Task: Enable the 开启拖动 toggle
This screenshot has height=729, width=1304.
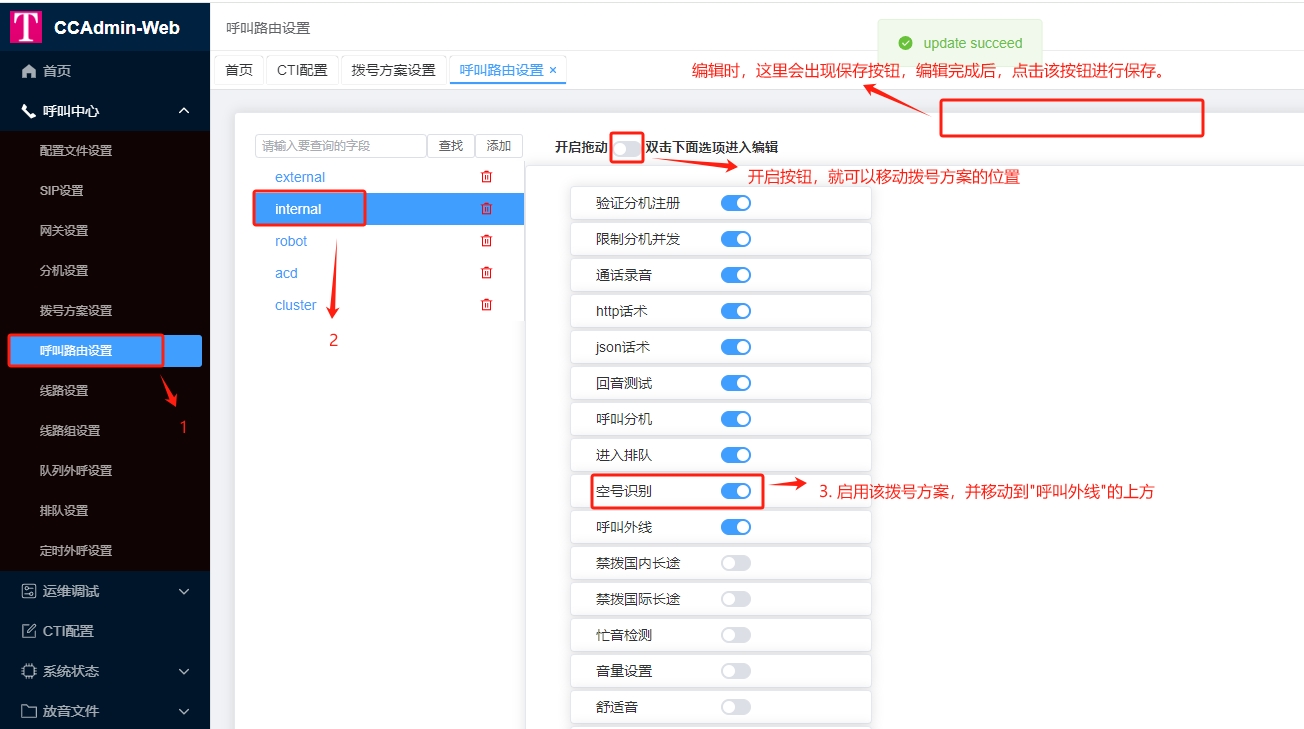Action: click(626, 146)
